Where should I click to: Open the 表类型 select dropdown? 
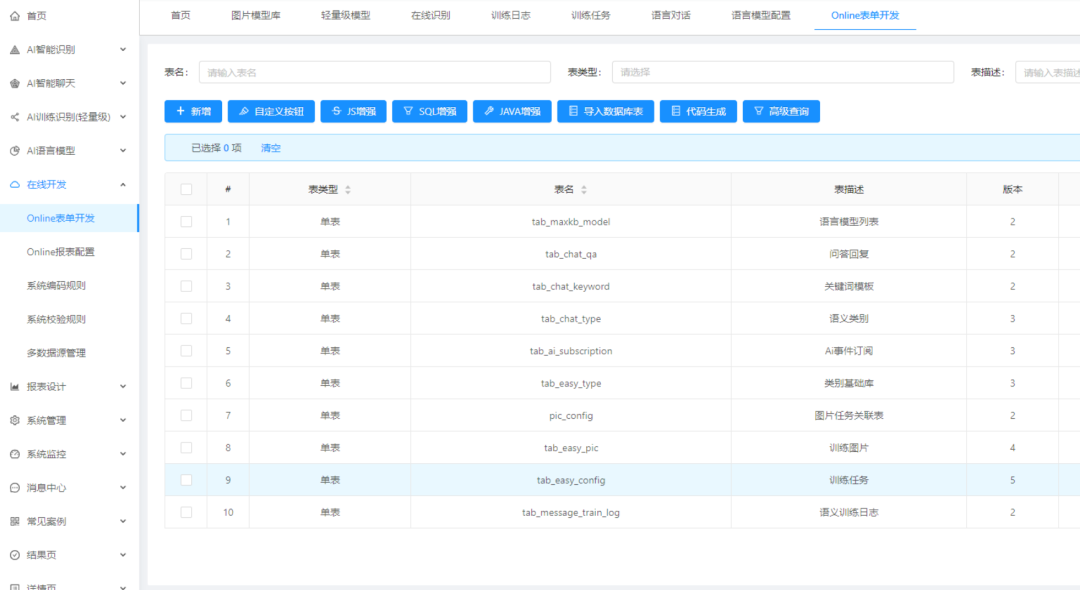[782, 72]
